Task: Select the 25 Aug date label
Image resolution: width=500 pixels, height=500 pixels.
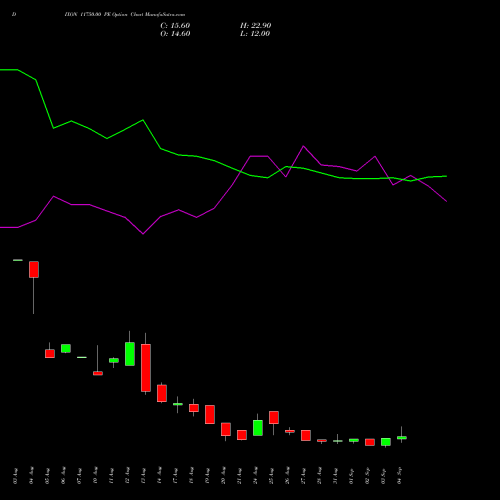Action: pyautogui.click(x=272, y=476)
